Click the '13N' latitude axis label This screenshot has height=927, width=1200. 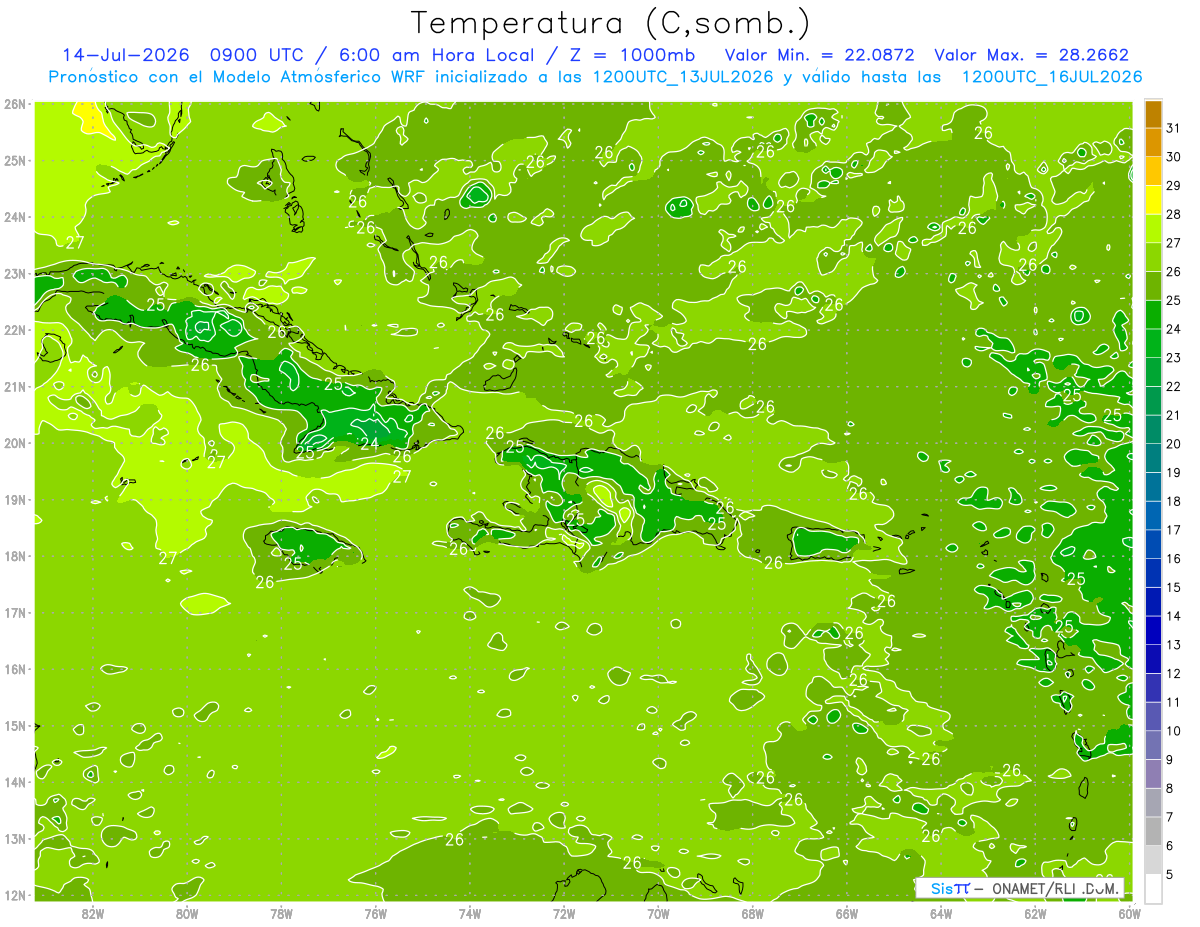15,839
